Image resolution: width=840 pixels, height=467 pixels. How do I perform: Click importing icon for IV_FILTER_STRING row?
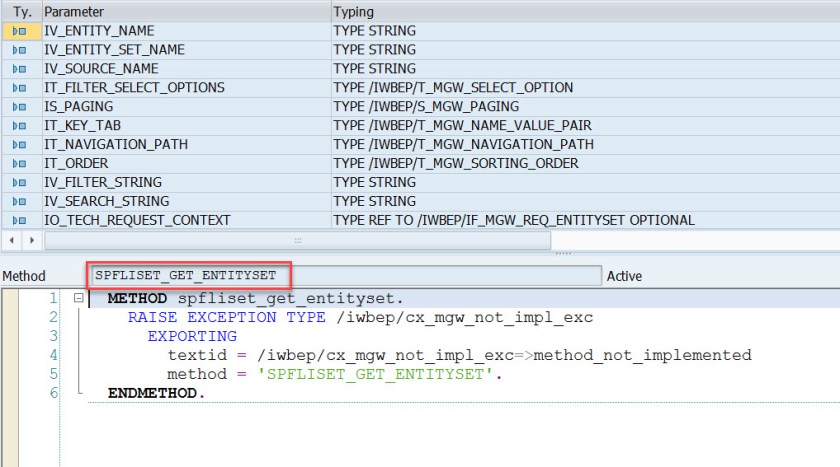[x=19, y=183]
